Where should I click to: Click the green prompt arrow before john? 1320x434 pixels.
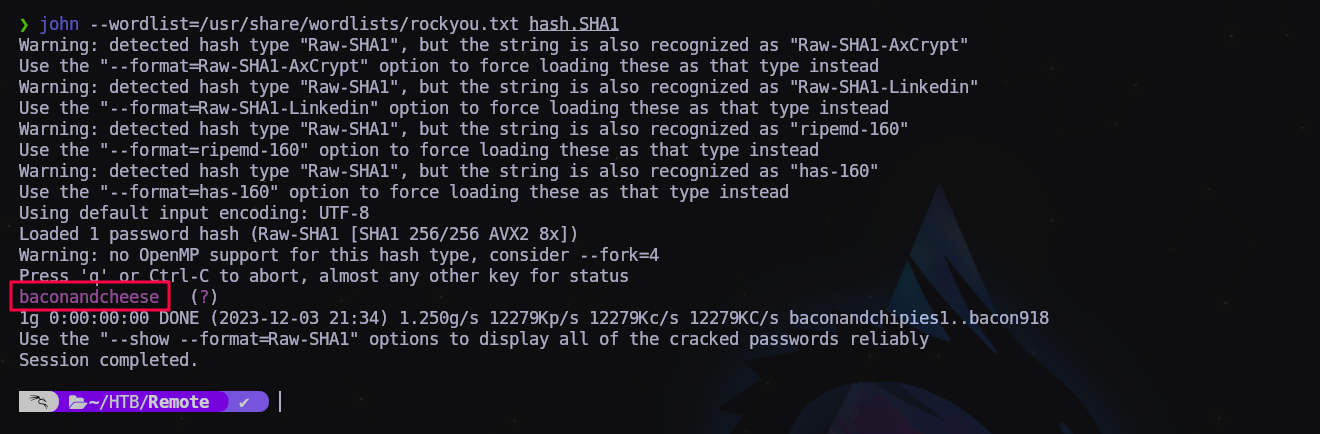(x=24, y=23)
